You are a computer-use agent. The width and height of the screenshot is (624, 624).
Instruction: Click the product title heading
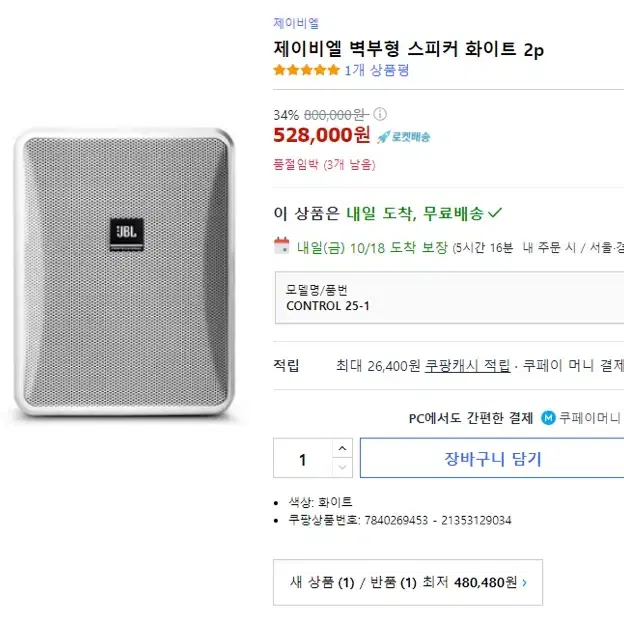click(409, 49)
